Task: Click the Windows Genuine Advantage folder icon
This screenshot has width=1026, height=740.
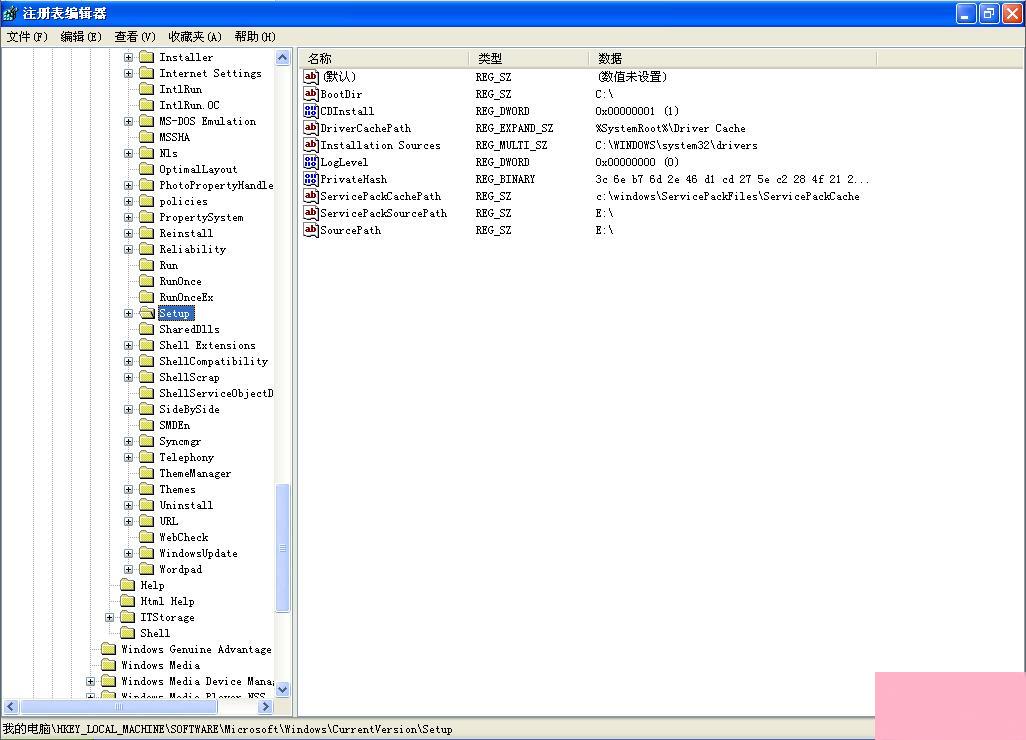Action: [x=109, y=649]
